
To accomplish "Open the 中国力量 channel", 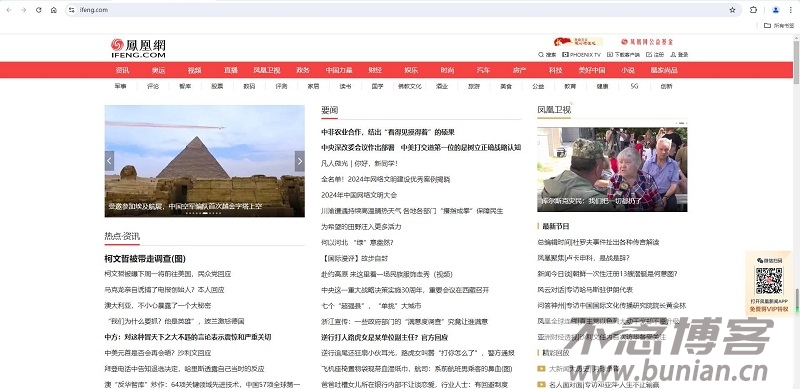I will tap(339, 70).
